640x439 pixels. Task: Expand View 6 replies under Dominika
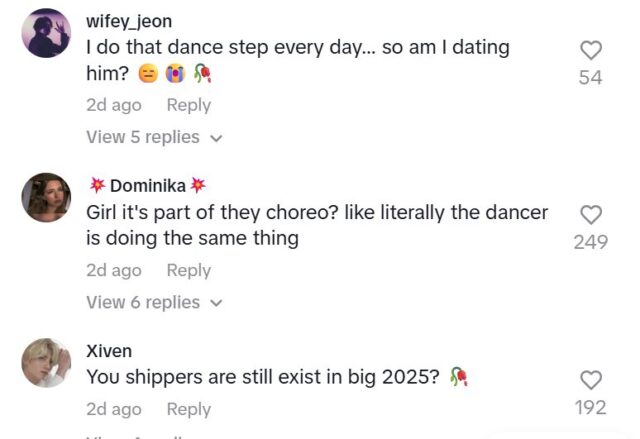pyautogui.click(x=143, y=302)
